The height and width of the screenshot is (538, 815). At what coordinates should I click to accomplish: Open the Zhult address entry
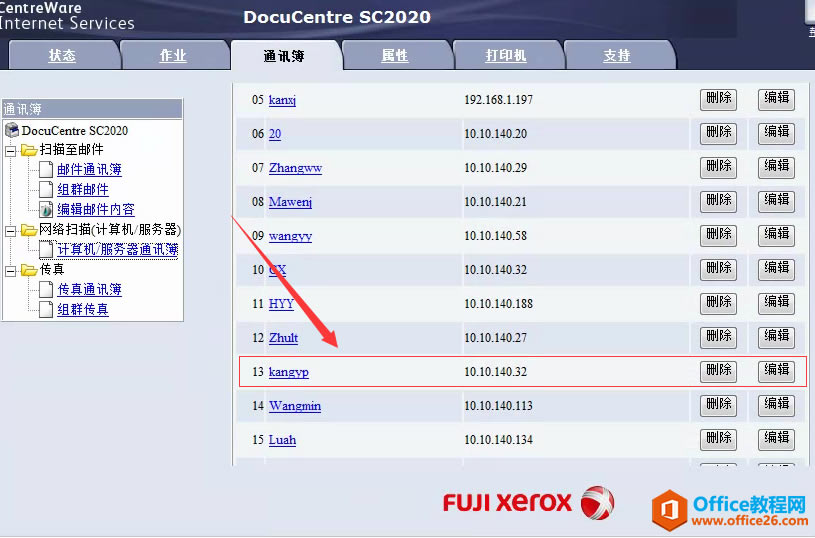(283, 338)
